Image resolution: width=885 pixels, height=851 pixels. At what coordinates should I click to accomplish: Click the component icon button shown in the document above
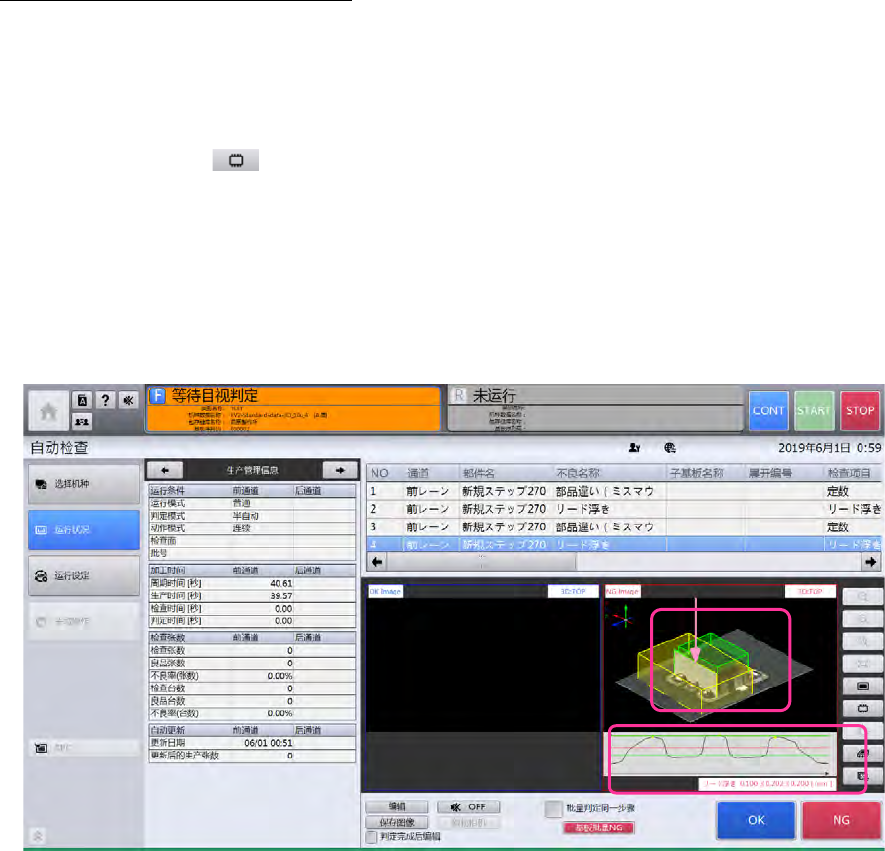(236, 160)
